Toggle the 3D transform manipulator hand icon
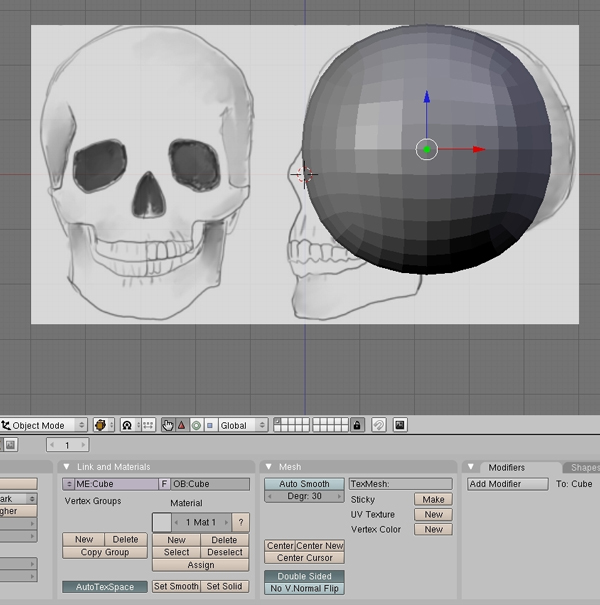The height and width of the screenshot is (605, 600). pos(167,425)
